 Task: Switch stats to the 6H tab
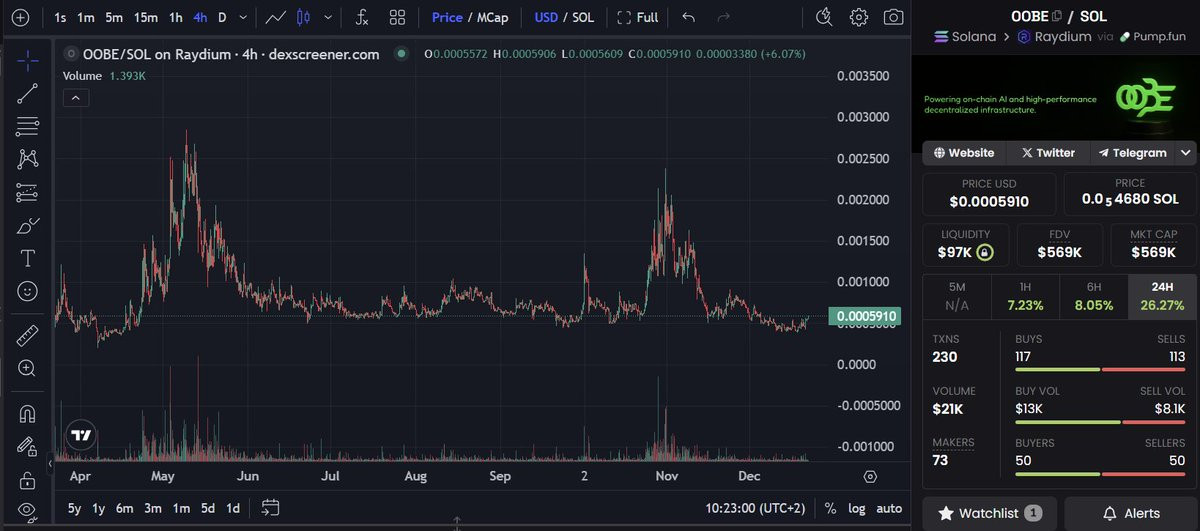tap(1093, 297)
